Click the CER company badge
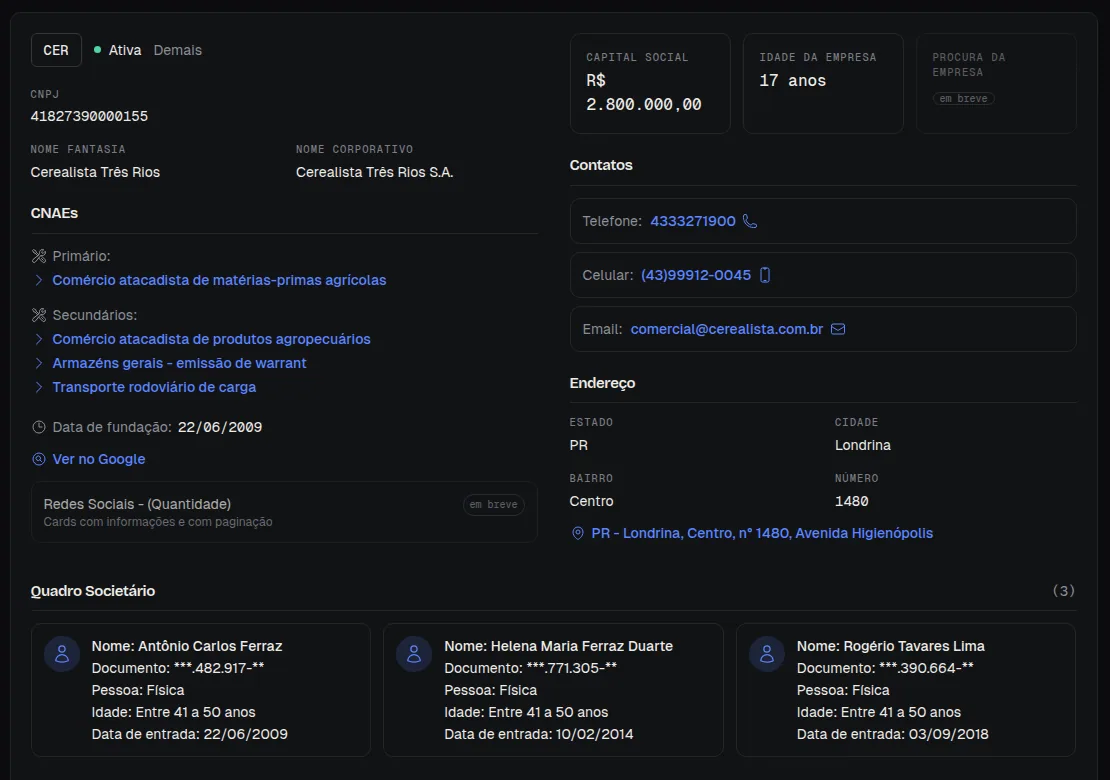The width and height of the screenshot is (1110, 780). tap(56, 50)
